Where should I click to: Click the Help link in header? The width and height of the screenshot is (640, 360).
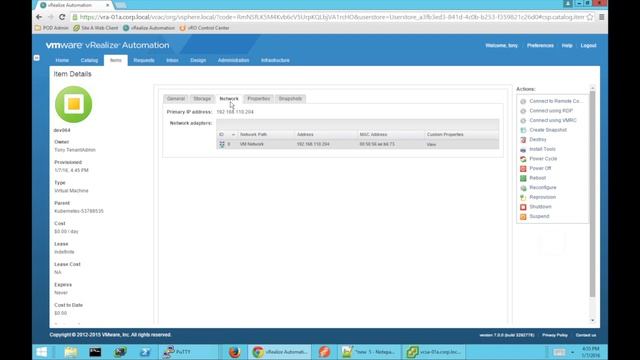567,46
